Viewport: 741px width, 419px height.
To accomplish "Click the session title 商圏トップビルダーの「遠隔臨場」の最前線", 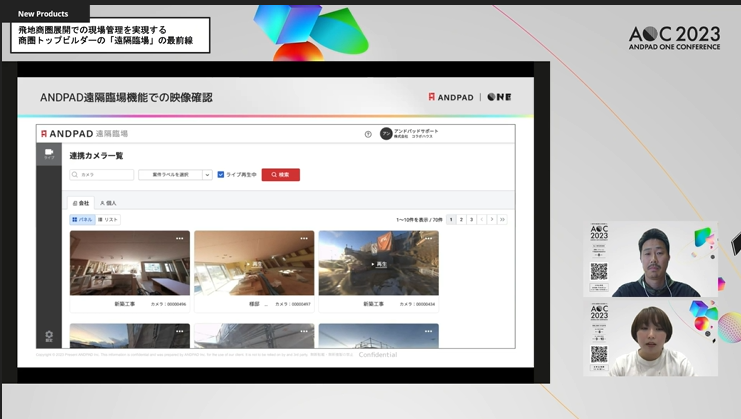I will (x=106, y=41).
